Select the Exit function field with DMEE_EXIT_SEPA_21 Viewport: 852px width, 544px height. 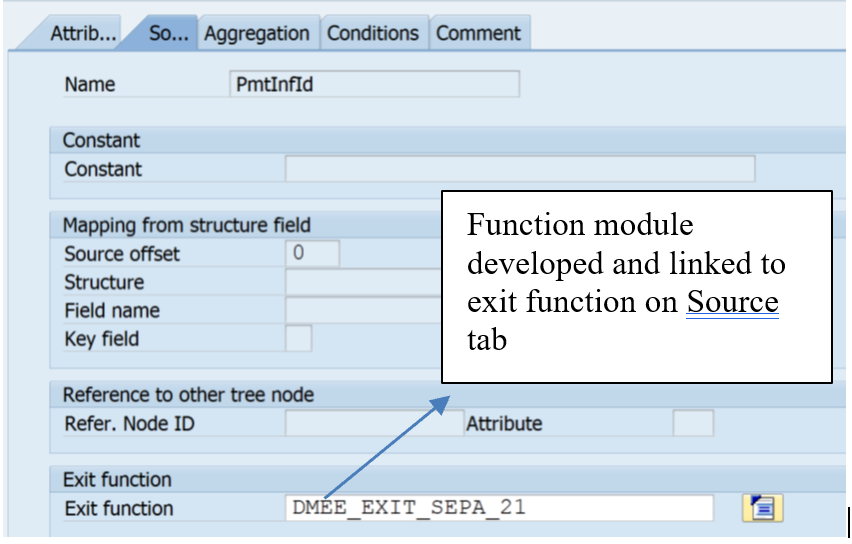pyautogui.click(x=499, y=508)
